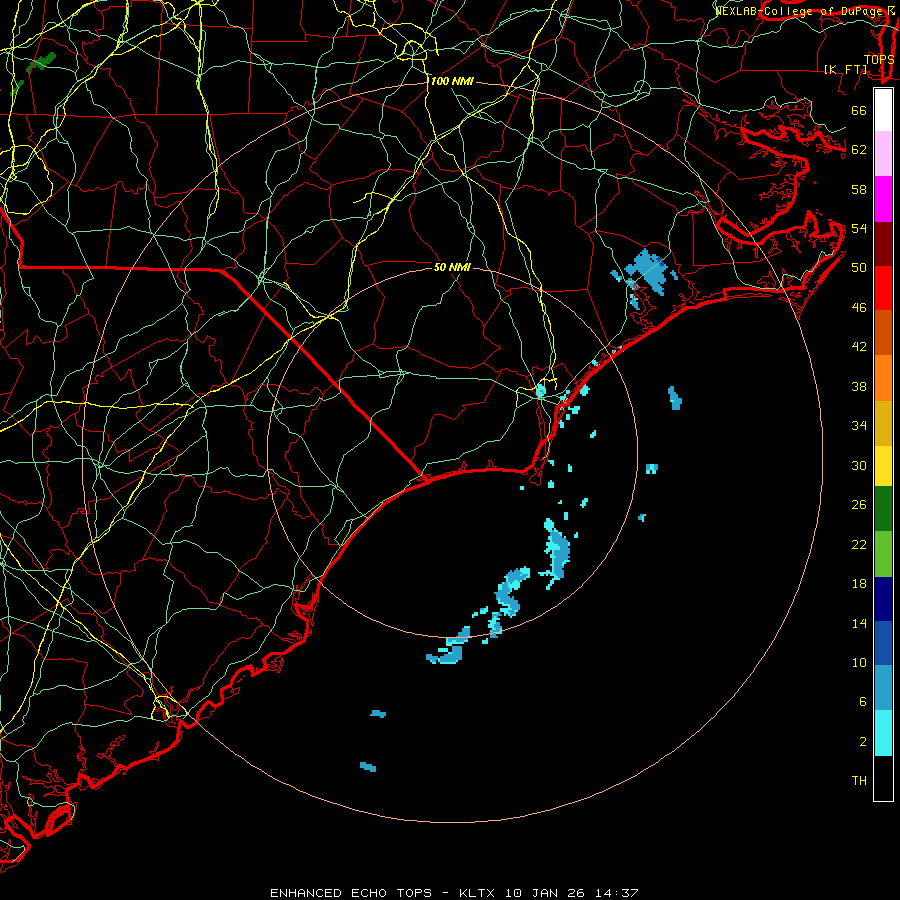Select the 'KLTX' radar site identifier
Image resolution: width=900 pixels, height=900 pixels.
coord(479,893)
